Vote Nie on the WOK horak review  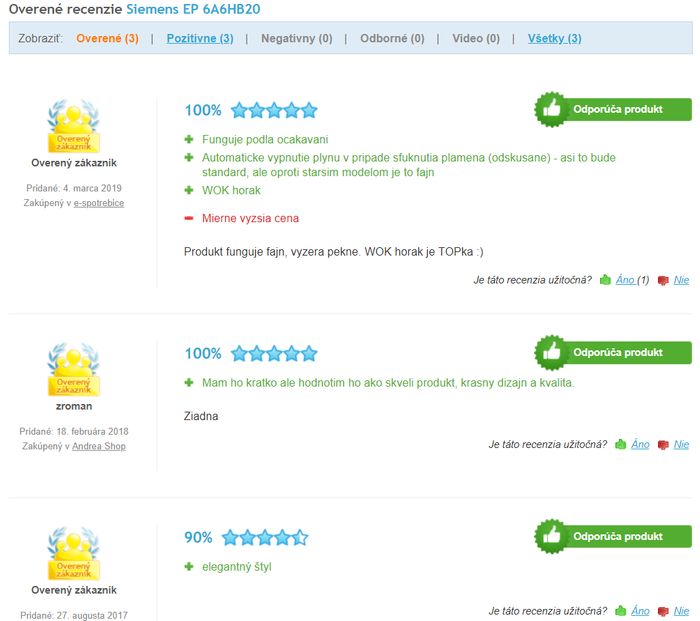tap(681, 280)
